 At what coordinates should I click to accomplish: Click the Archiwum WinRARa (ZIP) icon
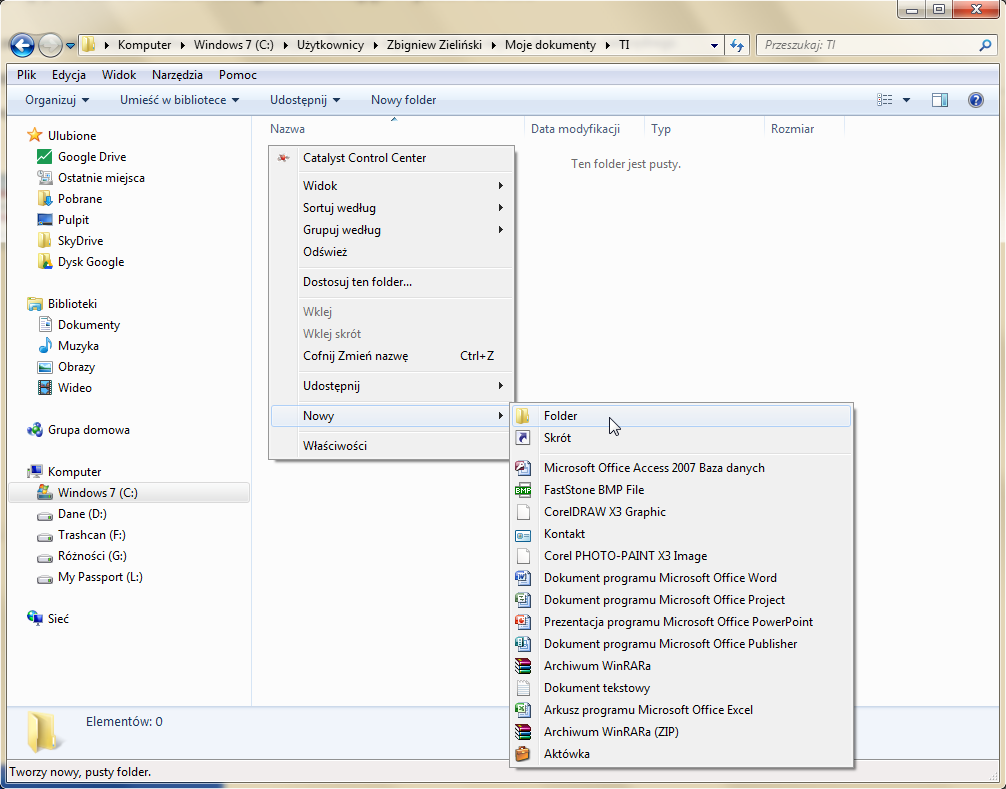523,732
